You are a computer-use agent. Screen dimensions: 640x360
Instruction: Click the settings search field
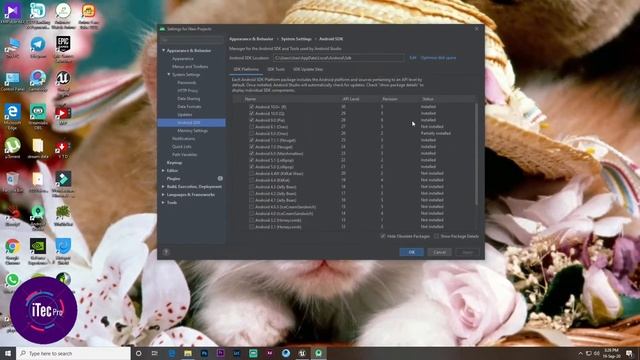tap(192, 40)
